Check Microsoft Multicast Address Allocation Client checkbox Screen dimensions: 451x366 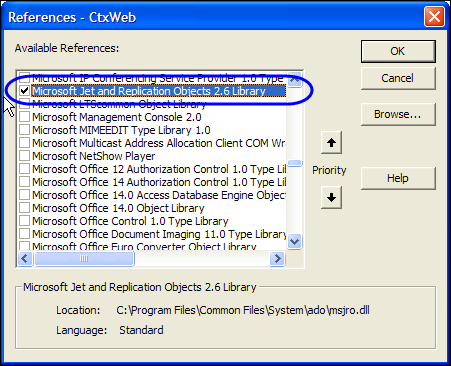(x=24, y=143)
